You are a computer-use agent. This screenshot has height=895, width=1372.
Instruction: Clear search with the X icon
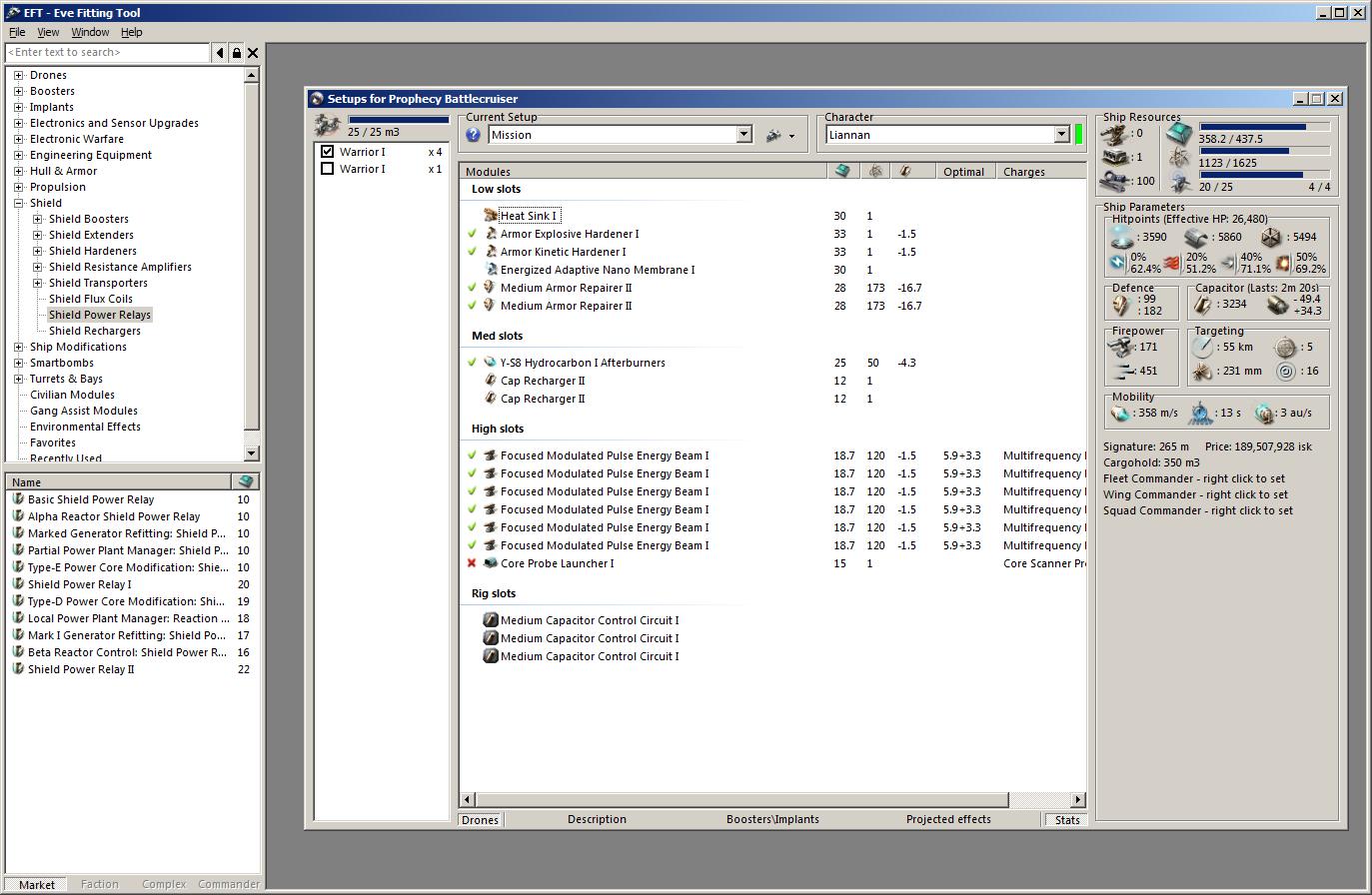tap(253, 53)
